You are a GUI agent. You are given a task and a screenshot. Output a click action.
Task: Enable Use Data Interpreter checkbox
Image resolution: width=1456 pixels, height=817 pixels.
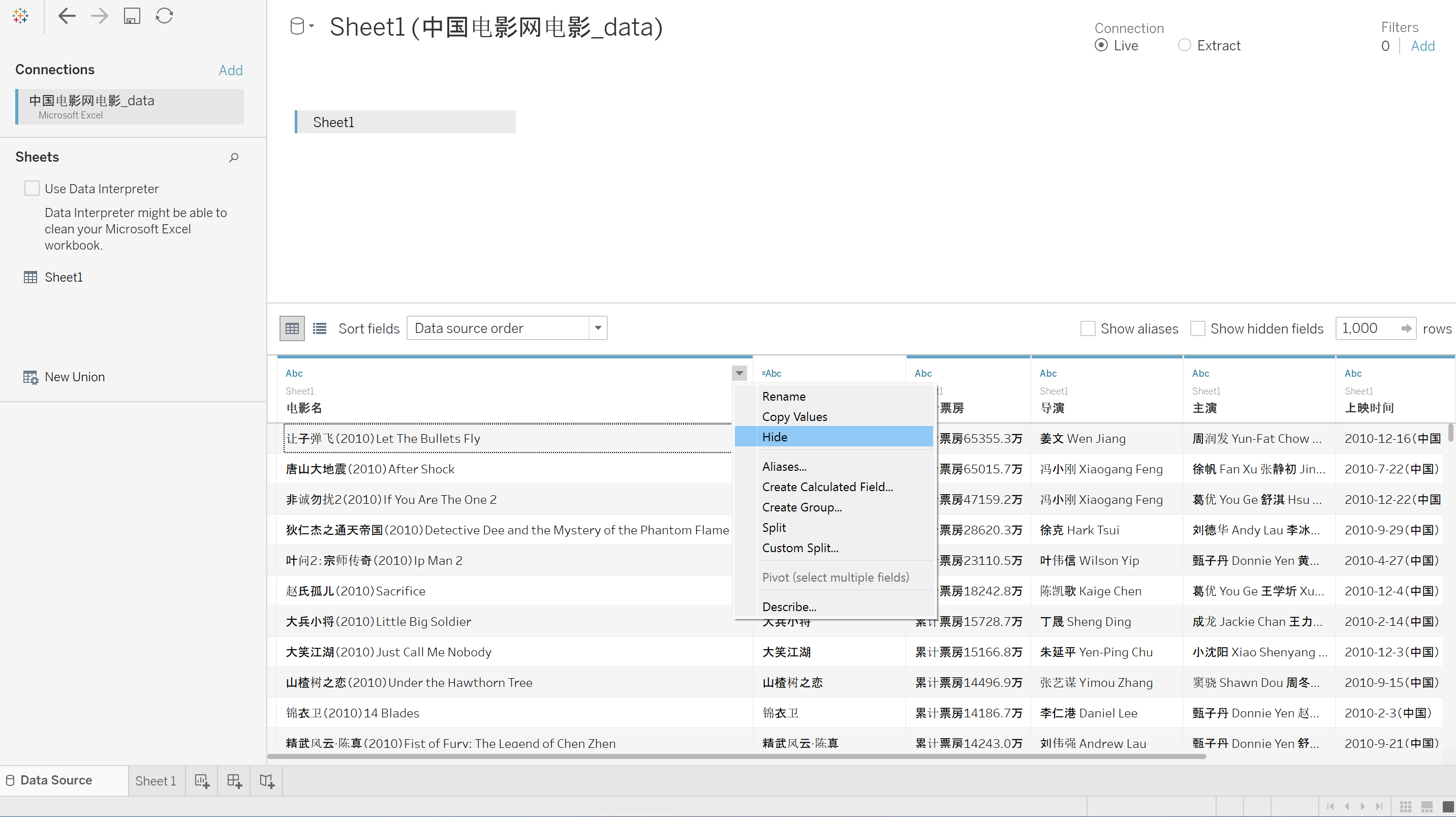[x=32, y=188]
